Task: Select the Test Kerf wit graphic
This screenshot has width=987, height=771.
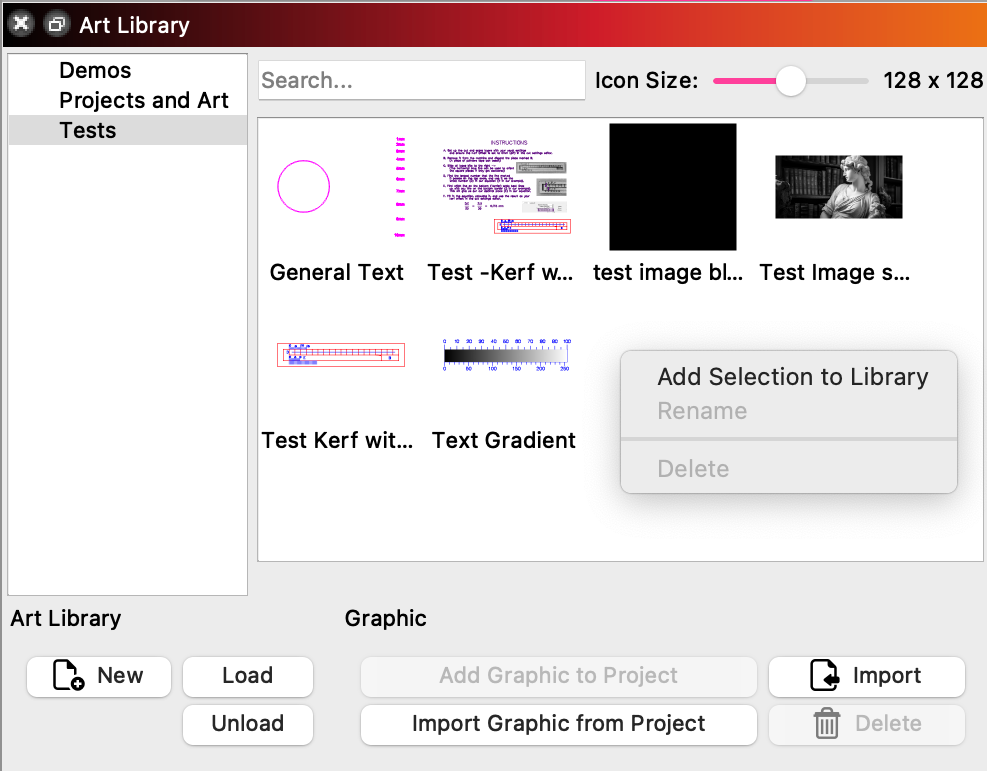Action: coord(340,354)
